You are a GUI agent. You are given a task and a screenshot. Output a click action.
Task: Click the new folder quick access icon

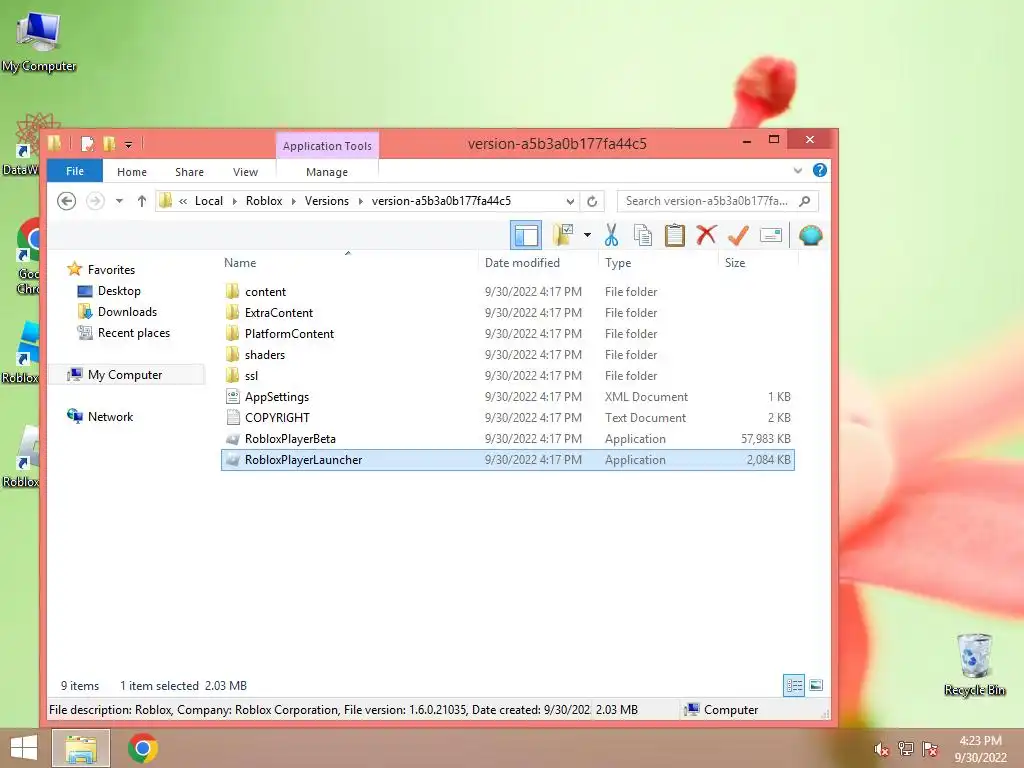109,144
